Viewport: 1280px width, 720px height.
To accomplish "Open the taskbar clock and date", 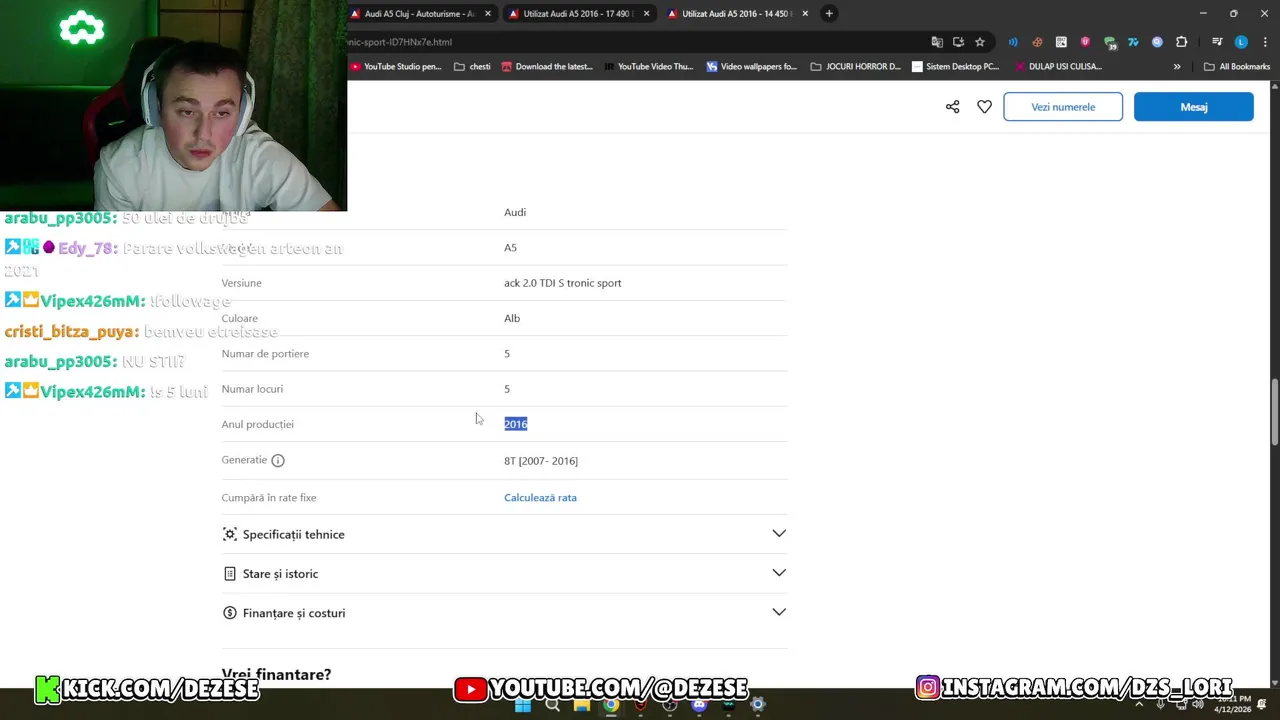I will click(1233, 704).
